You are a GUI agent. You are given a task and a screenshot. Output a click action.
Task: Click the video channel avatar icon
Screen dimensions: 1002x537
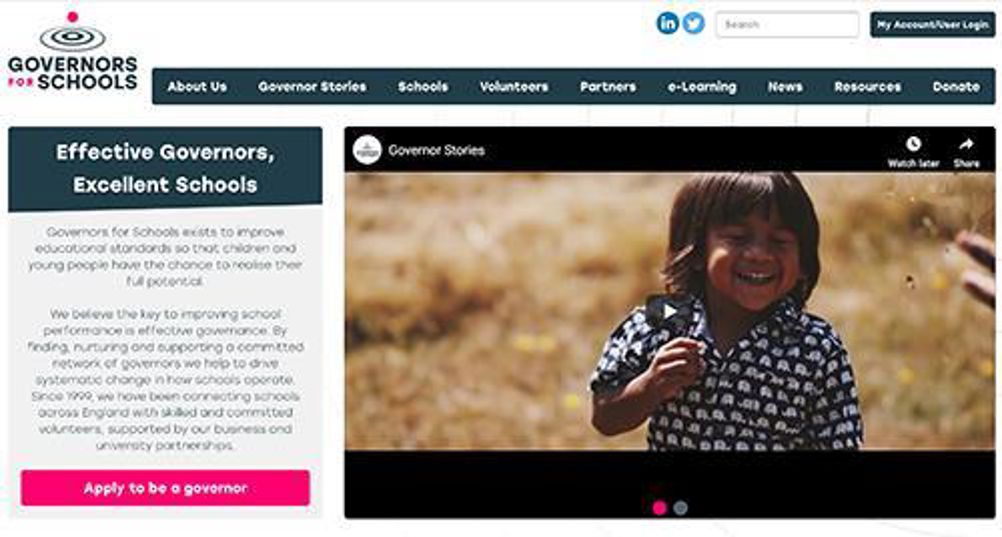[367, 150]
